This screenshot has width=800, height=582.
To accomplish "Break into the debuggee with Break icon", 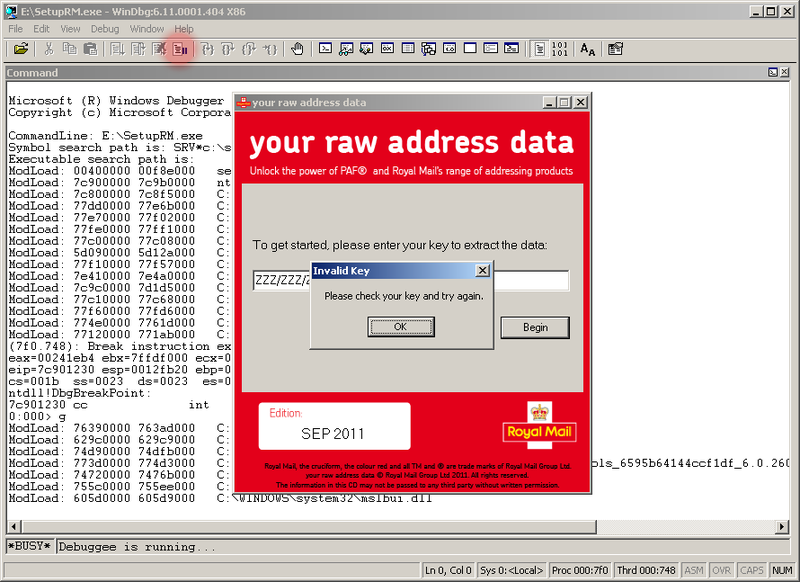I will coord(180,49).
